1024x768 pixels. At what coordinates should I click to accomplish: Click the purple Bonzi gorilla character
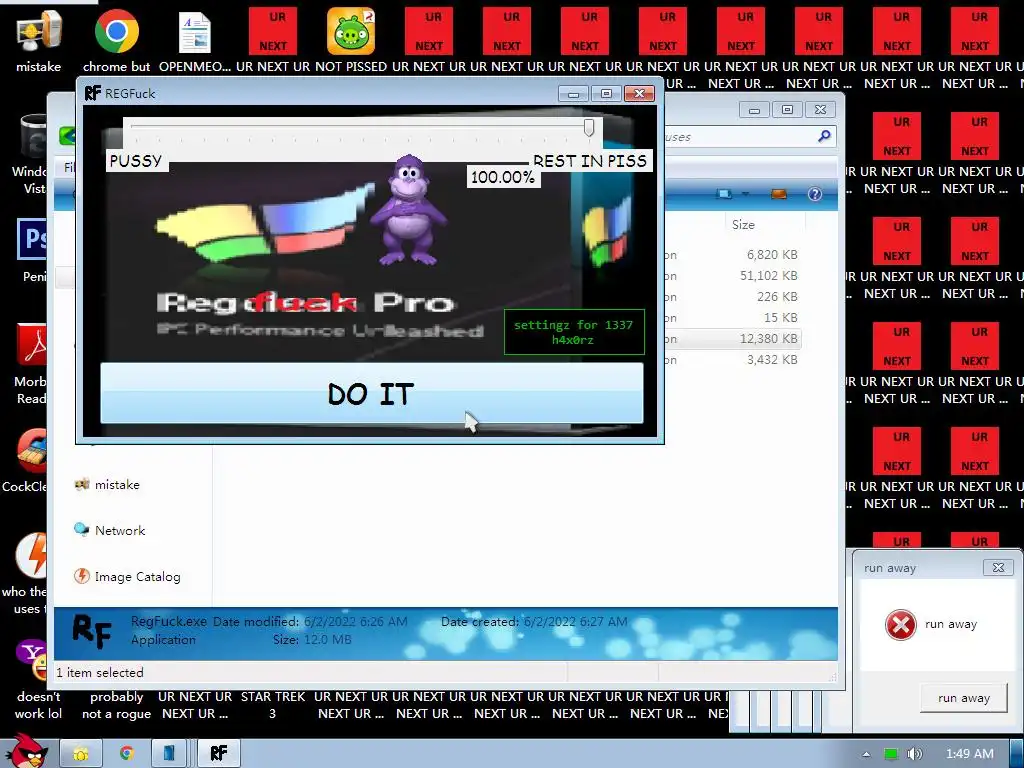coord(408,209)
